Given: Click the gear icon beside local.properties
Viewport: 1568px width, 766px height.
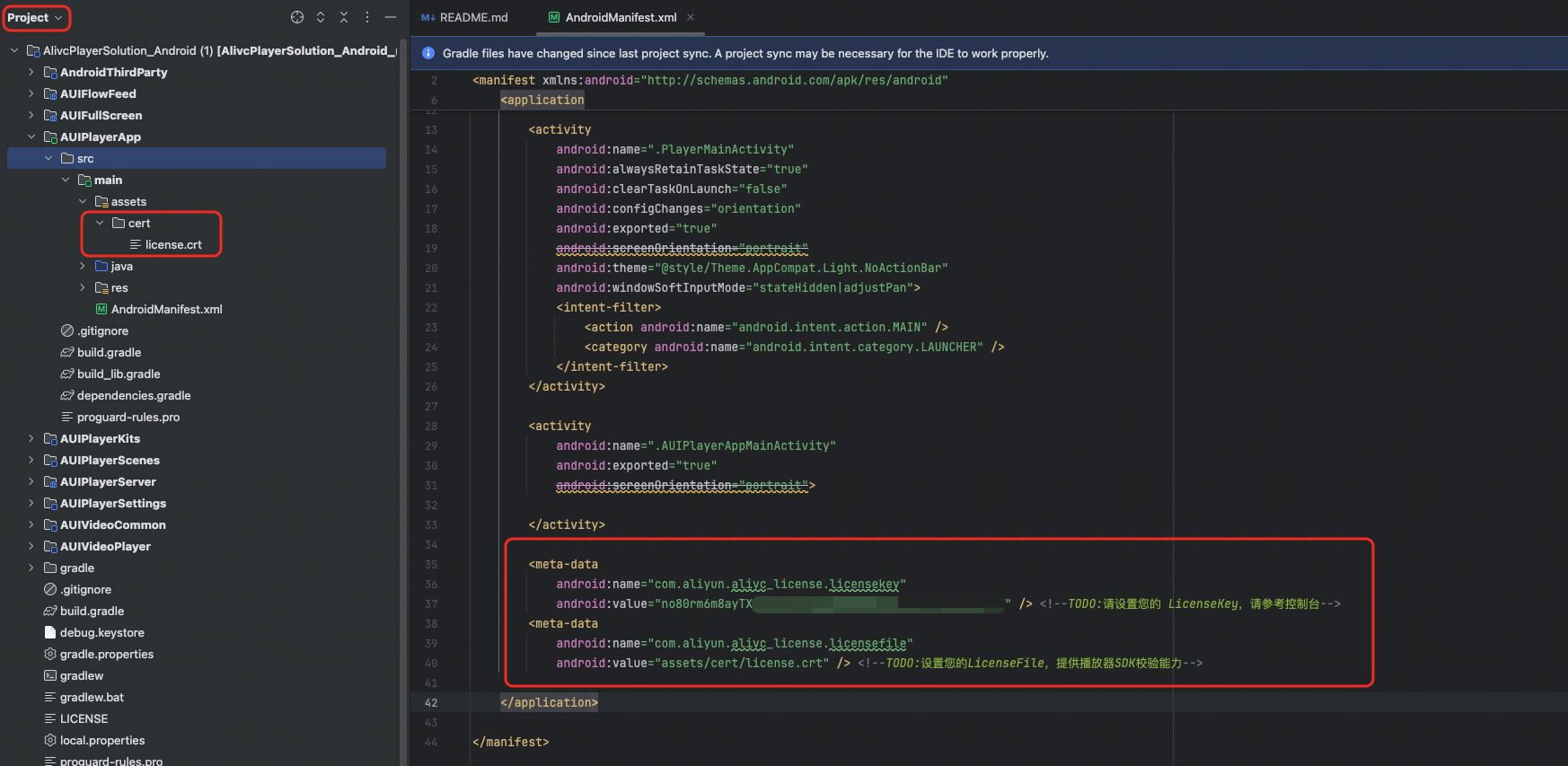Looking at the screenshot, I should click(x=50, y=740).
